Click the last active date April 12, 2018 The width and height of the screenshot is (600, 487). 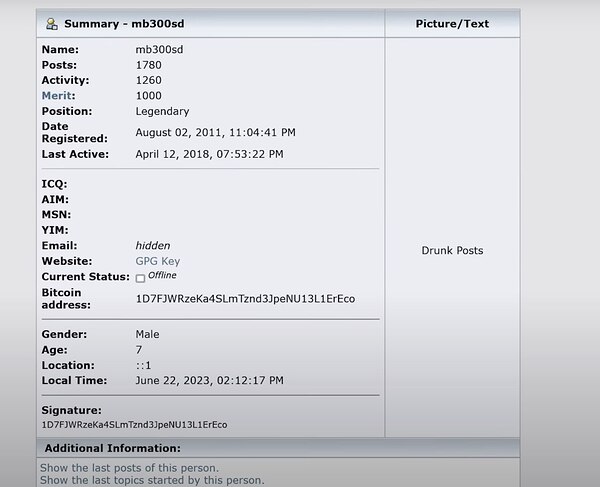pos(209,154)
